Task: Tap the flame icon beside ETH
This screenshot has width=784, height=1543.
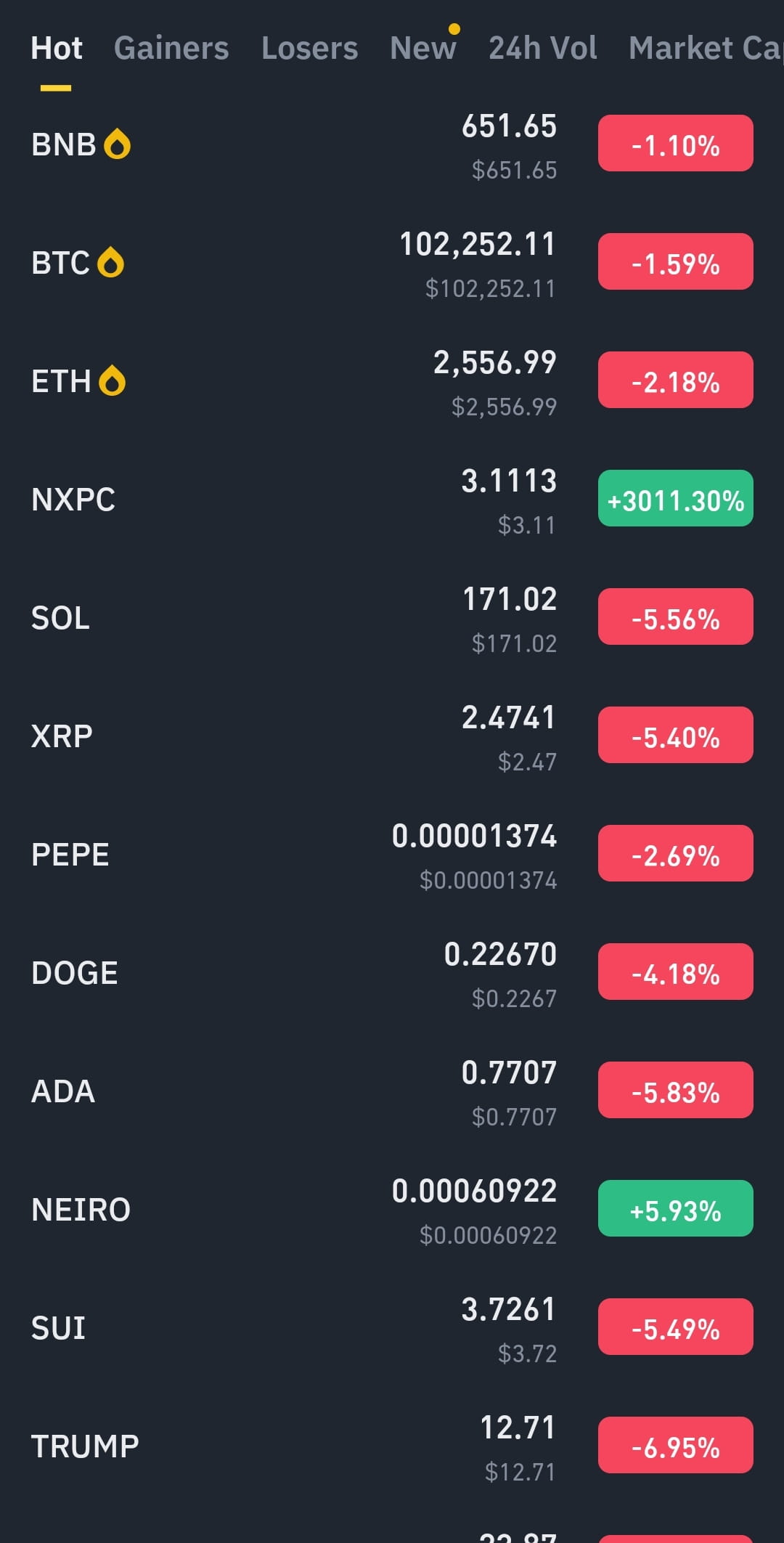Action: (112, 380)
